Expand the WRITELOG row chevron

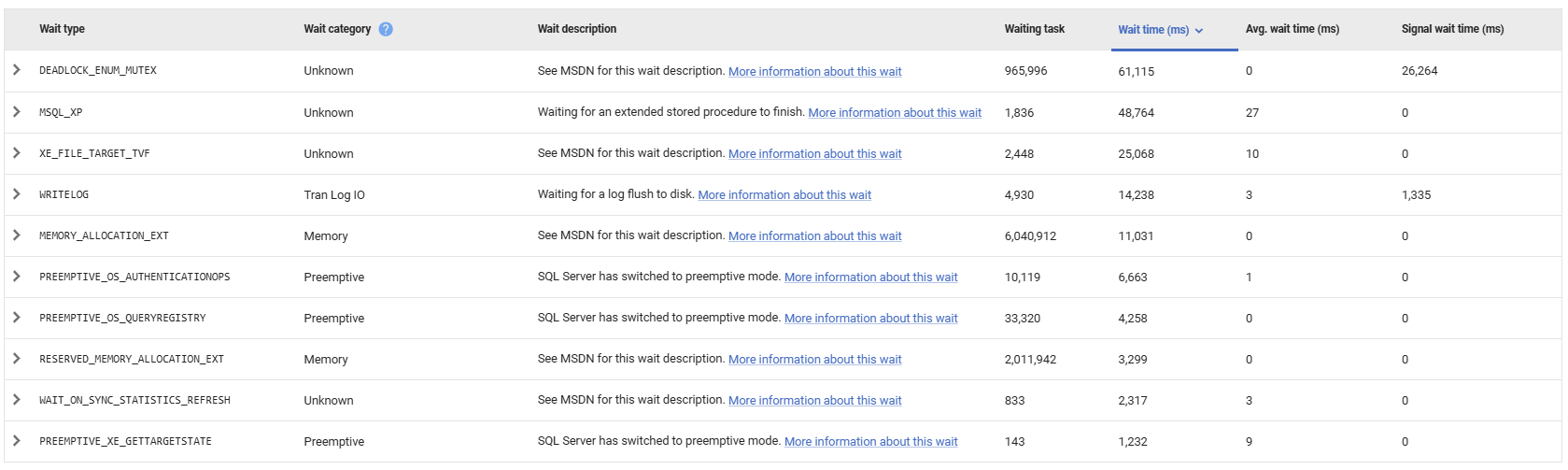coord(17,194)
